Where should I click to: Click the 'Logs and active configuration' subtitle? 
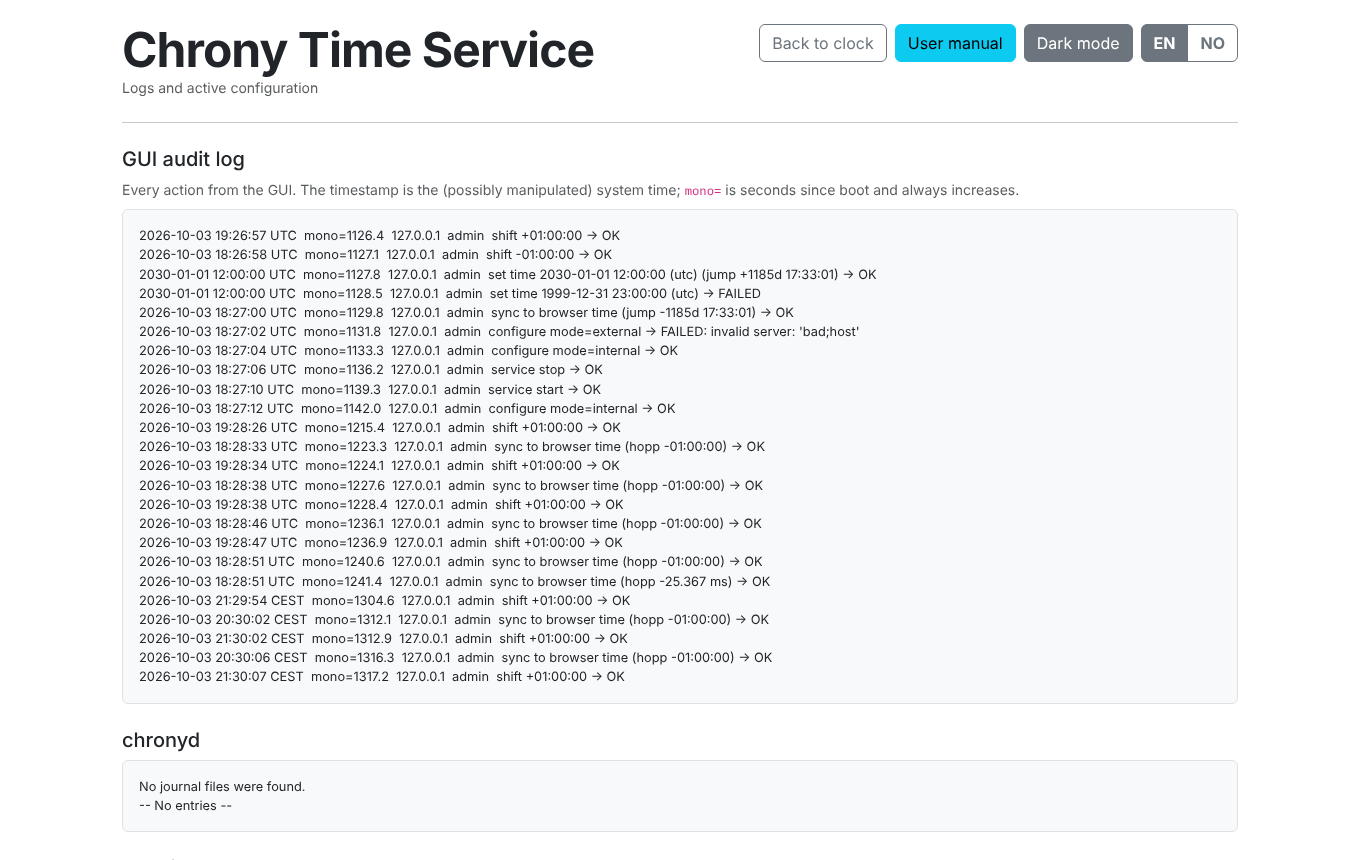click(220, 88)
